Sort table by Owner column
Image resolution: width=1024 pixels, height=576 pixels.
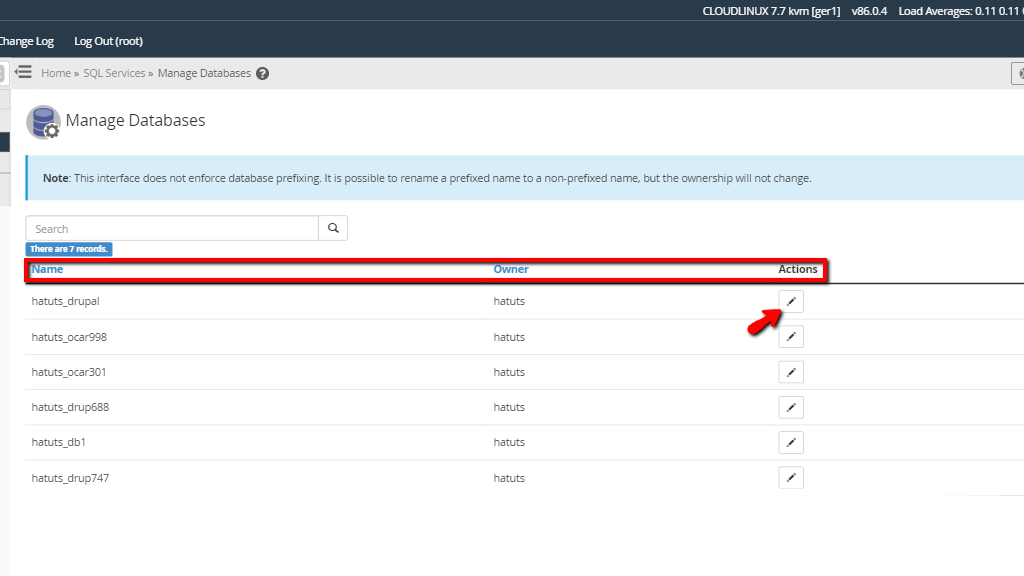click(511, 269)
